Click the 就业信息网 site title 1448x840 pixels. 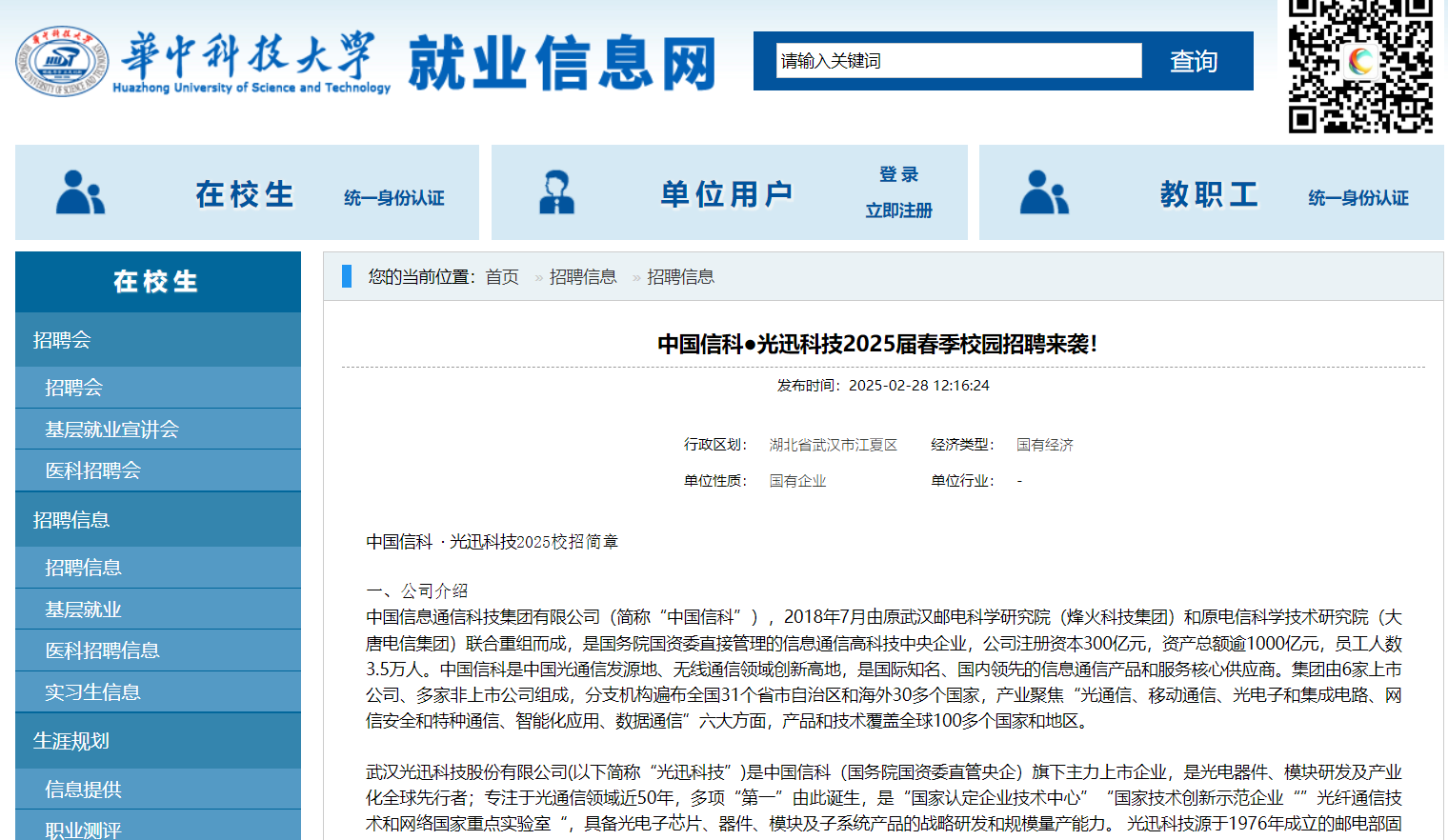(x=563, y=64)
